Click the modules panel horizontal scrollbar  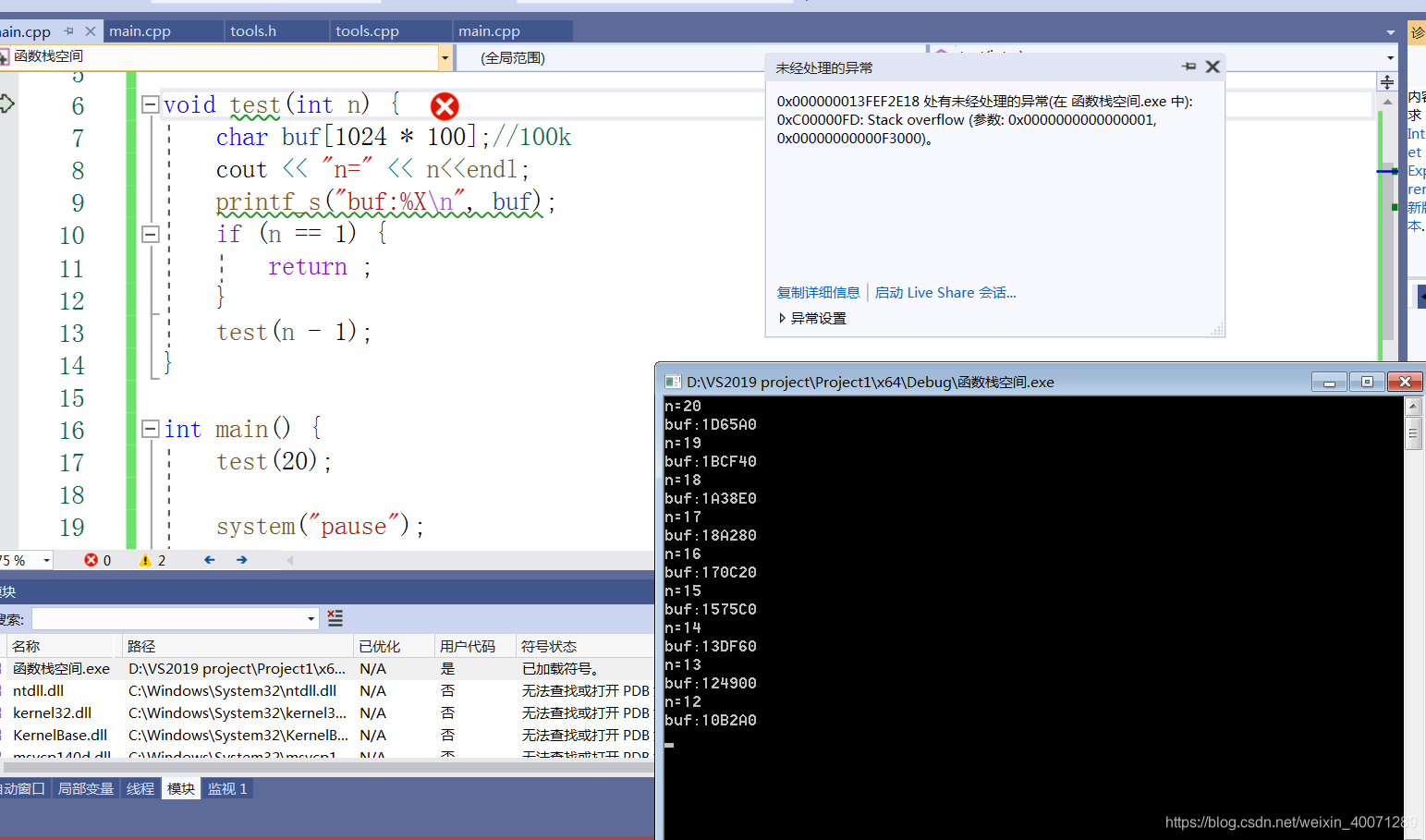coord(327,766)
